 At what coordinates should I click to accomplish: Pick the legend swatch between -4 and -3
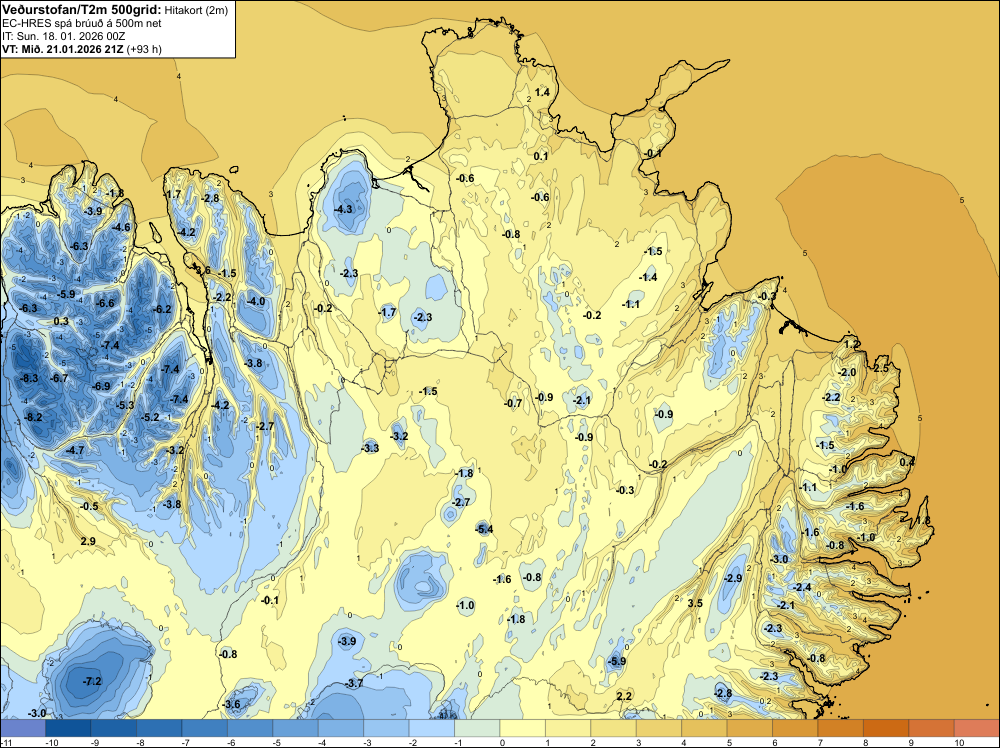coord(341,728)
